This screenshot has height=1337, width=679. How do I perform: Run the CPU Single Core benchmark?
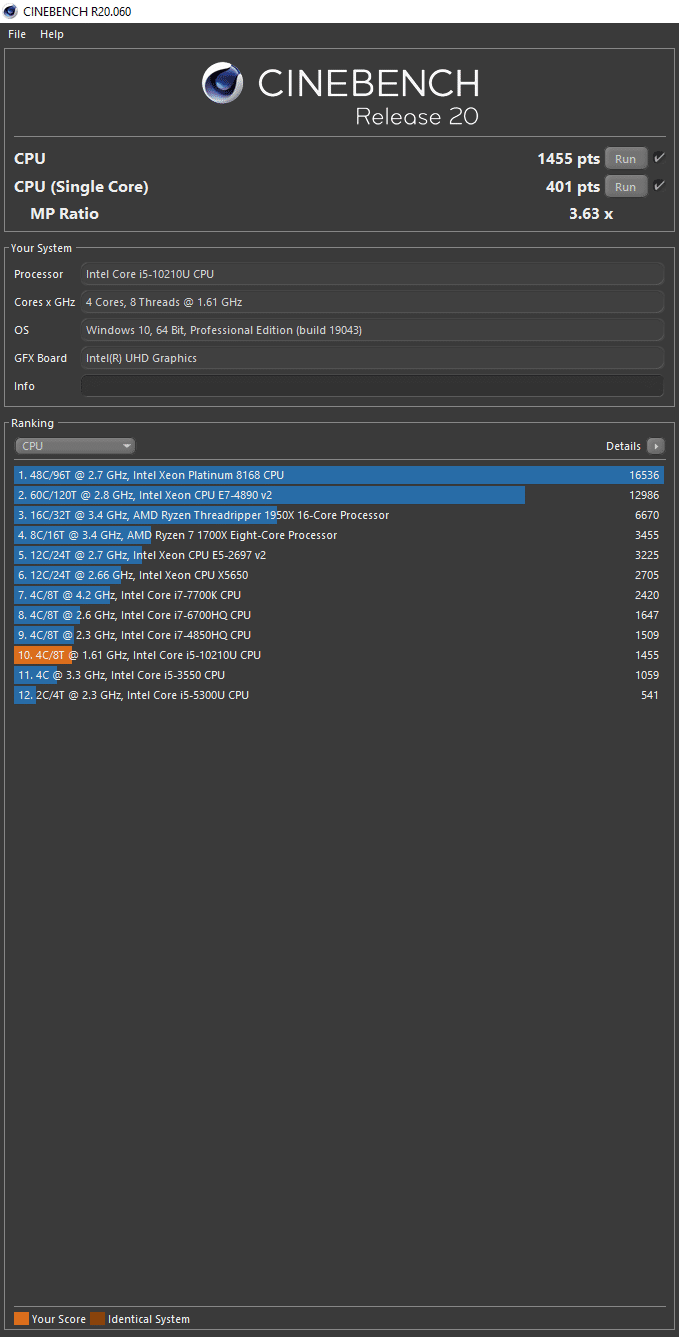(x=626, y=187)
